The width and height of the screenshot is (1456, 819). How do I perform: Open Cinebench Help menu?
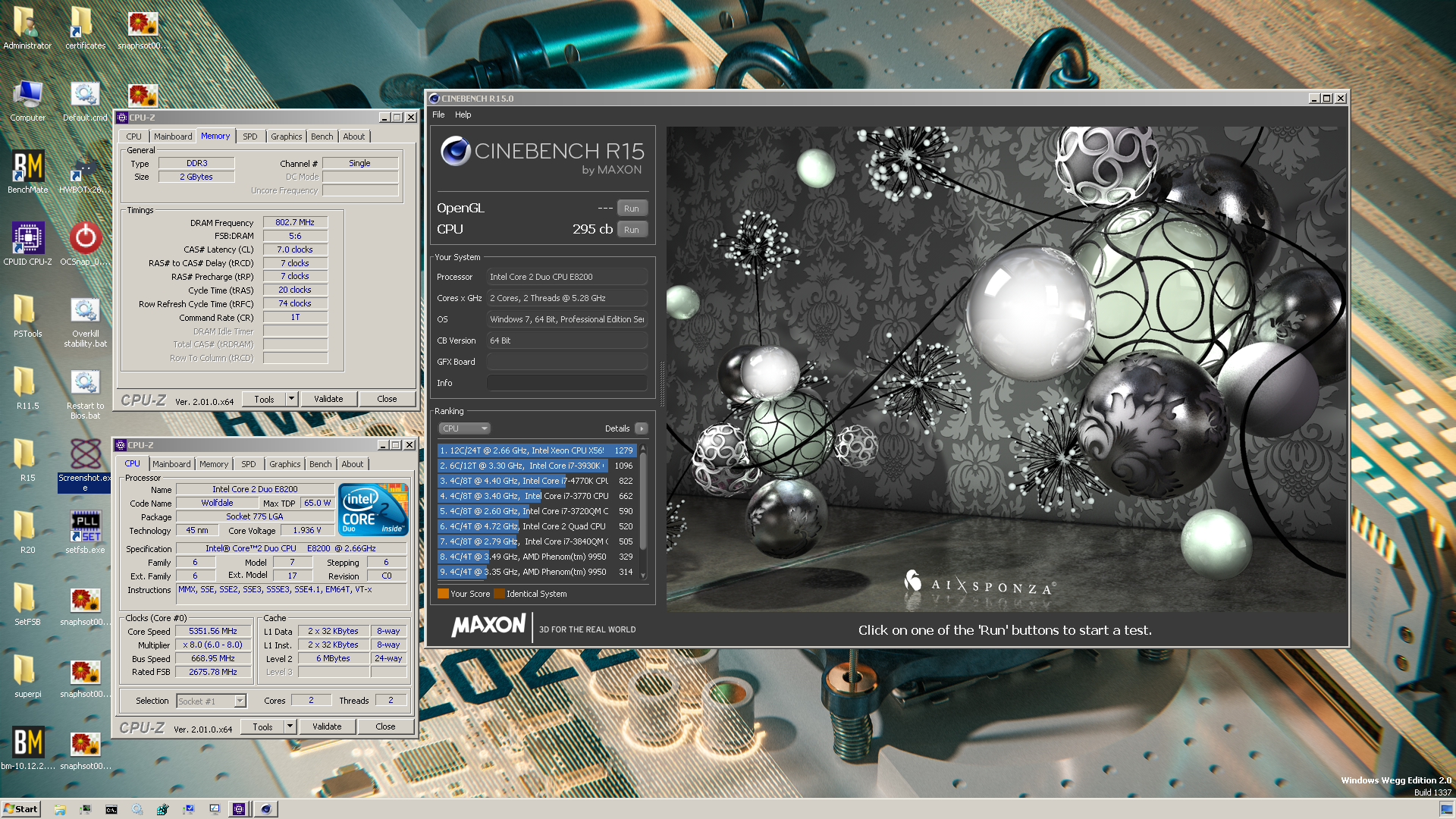point(463,115)
